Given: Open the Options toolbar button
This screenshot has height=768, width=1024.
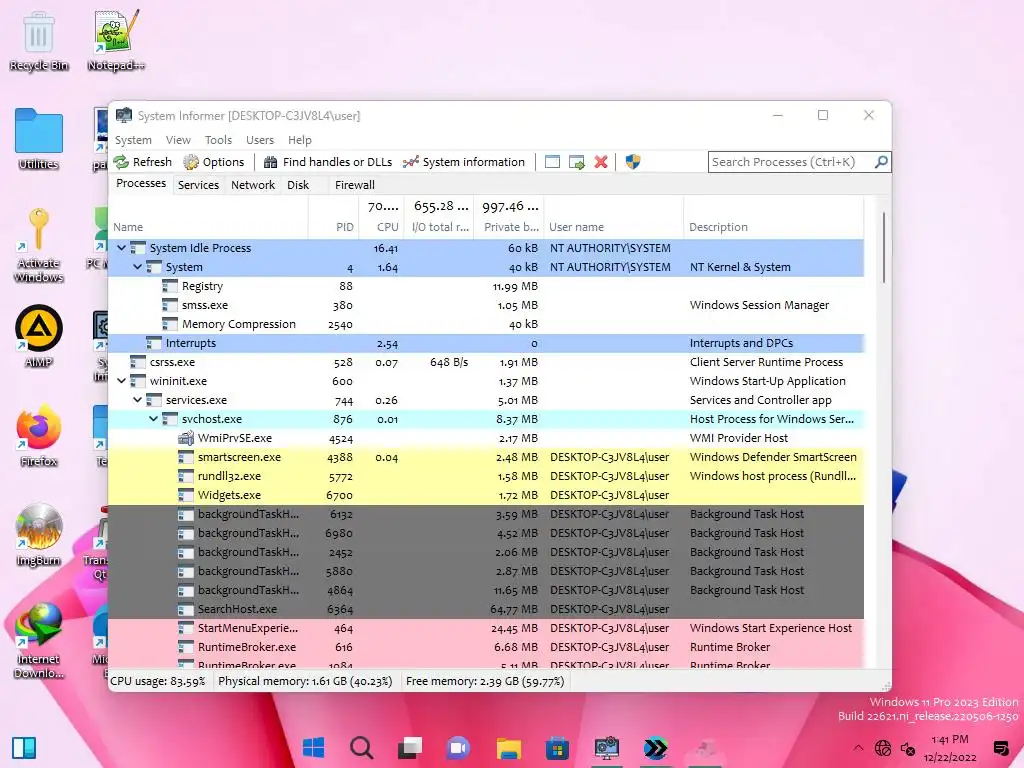Looking at the screenshot, I should [214, 162].
